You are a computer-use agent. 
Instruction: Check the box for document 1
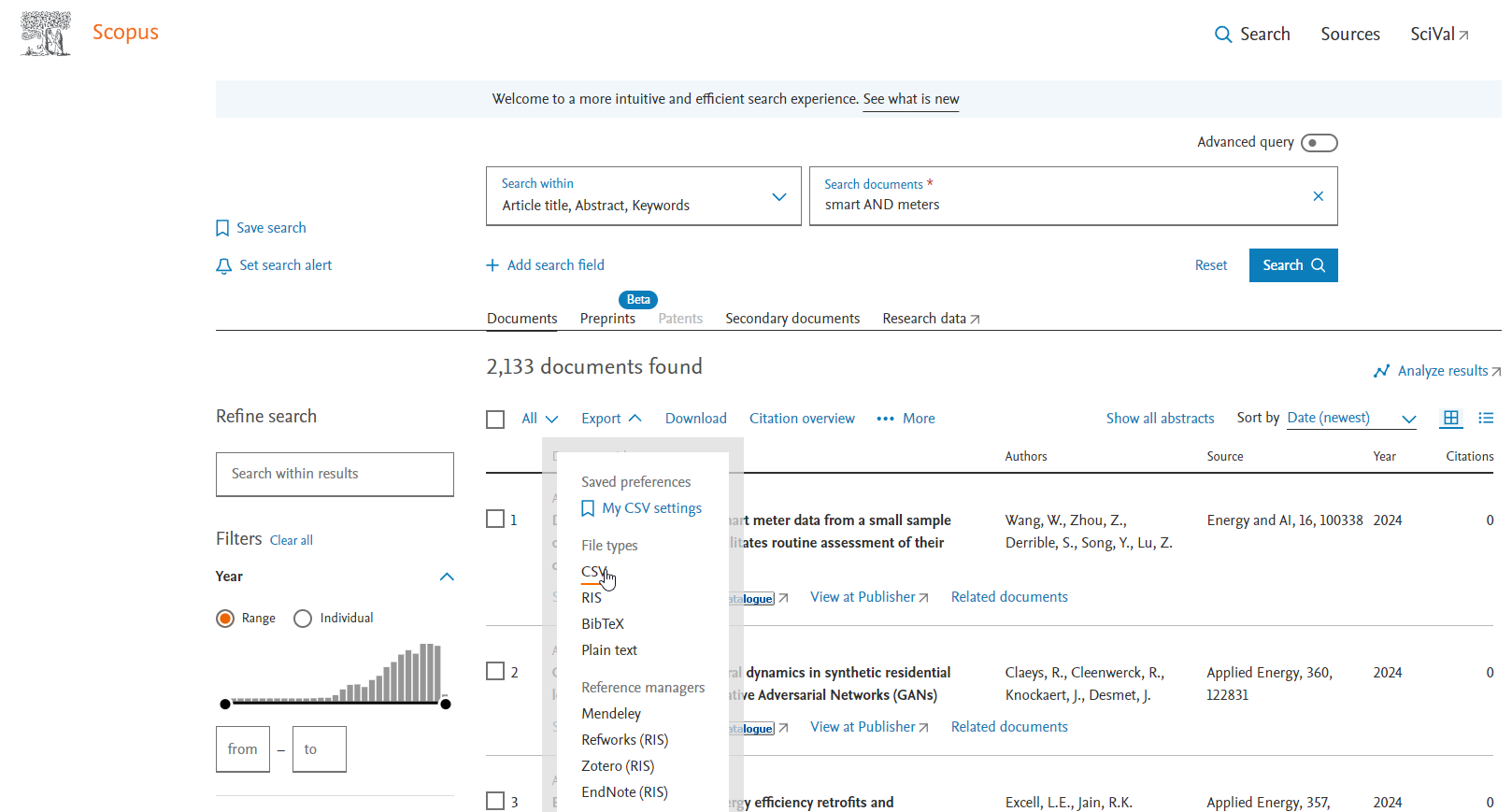coord(495,519)
